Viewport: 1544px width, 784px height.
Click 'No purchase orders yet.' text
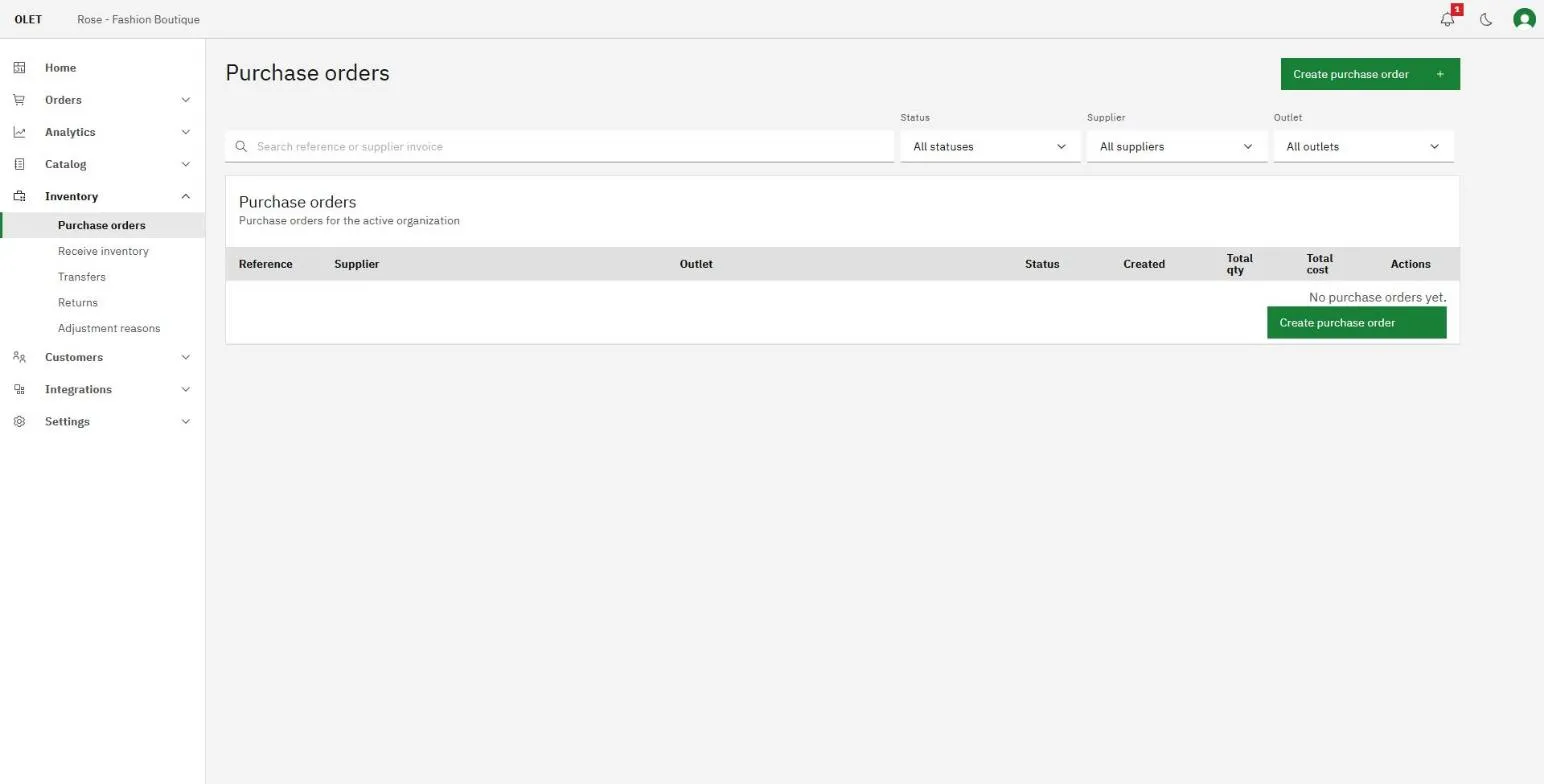1377,297
